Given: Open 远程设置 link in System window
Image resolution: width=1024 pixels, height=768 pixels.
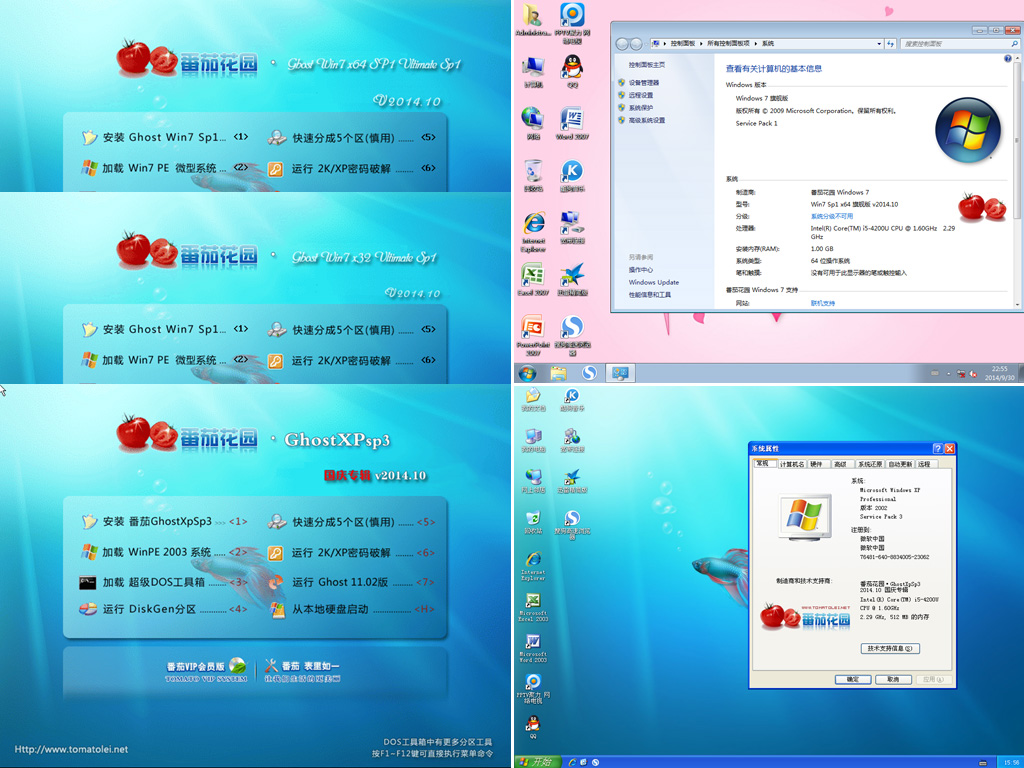Looking at the screenshot, I should (x=641, y=95).
